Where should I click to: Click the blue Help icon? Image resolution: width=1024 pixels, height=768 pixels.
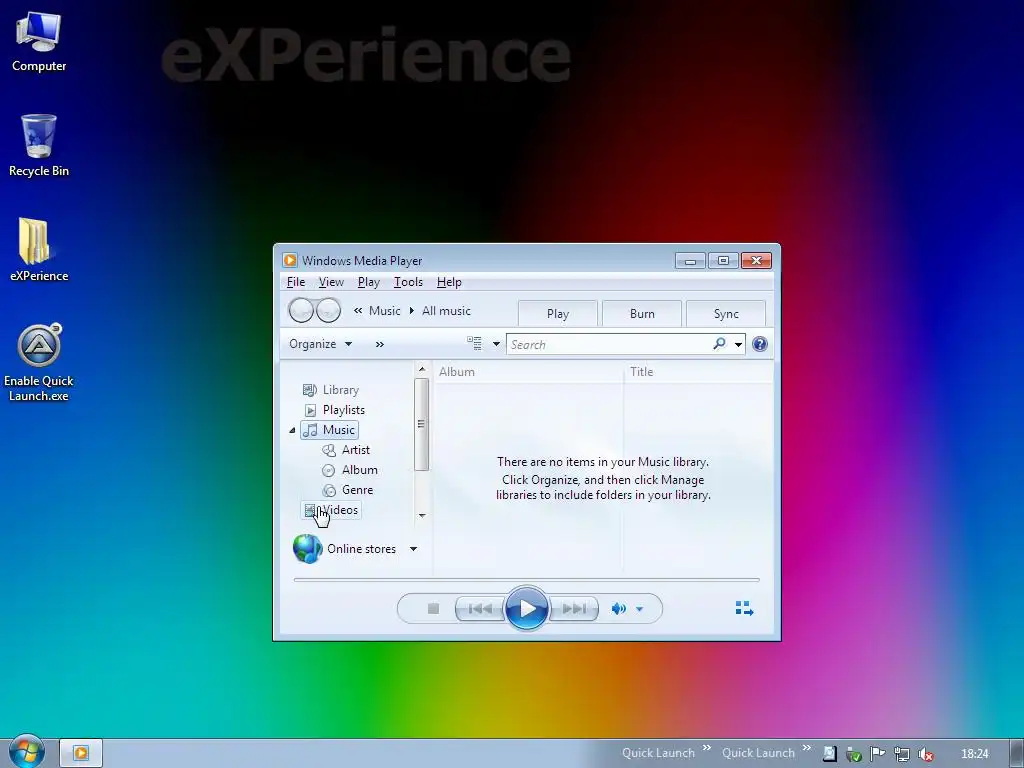coord(760,344)
